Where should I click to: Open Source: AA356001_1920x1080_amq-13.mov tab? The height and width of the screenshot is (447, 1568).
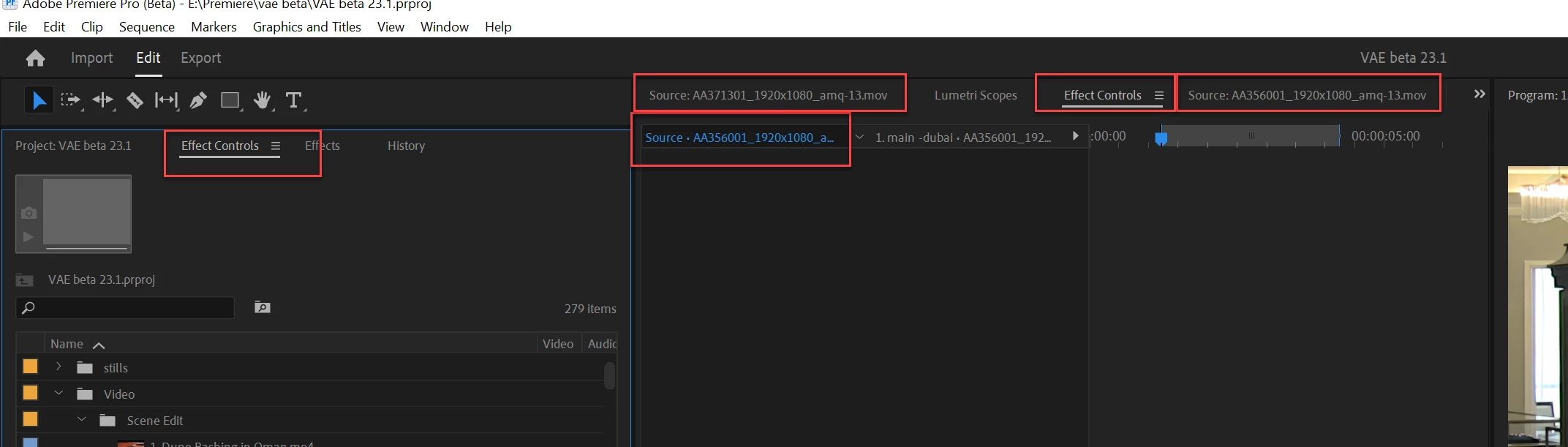(1307, 95)
